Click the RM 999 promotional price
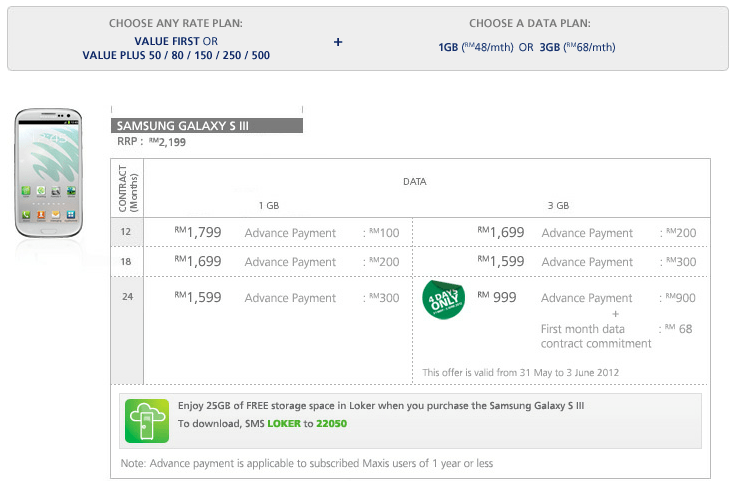This screenshot has width=736, height=491. [x=497, y=297]
